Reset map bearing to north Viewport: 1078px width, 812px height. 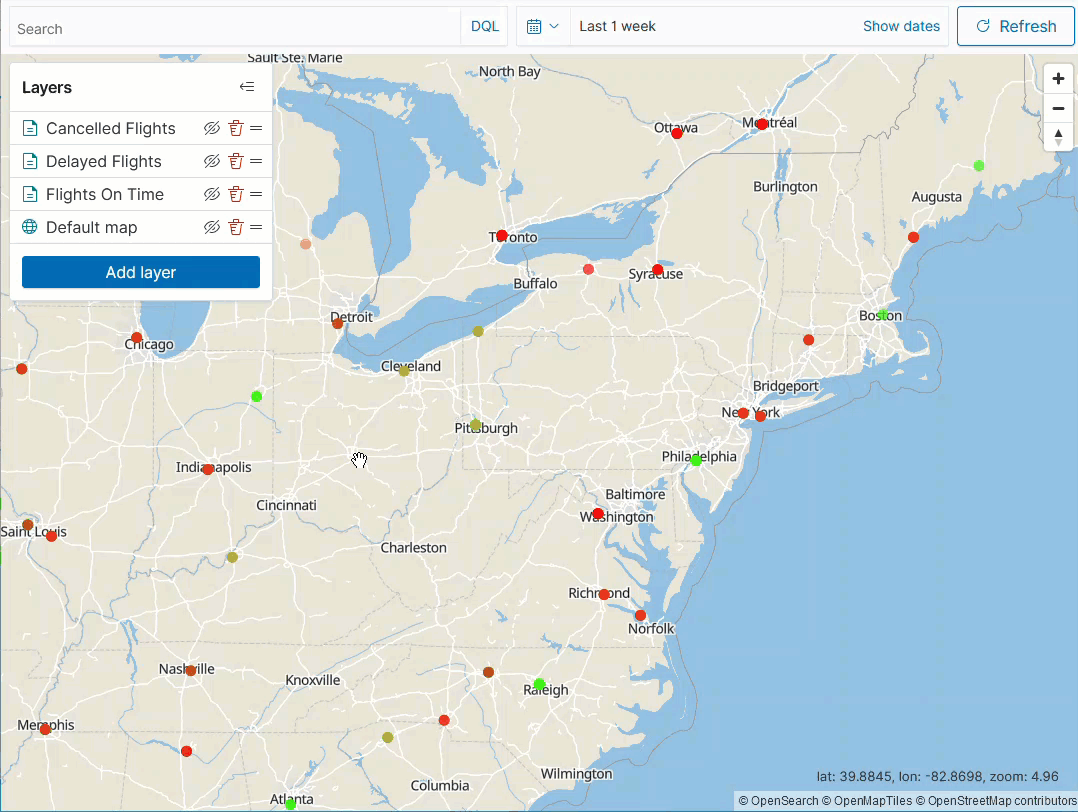tap(1058, 137)
